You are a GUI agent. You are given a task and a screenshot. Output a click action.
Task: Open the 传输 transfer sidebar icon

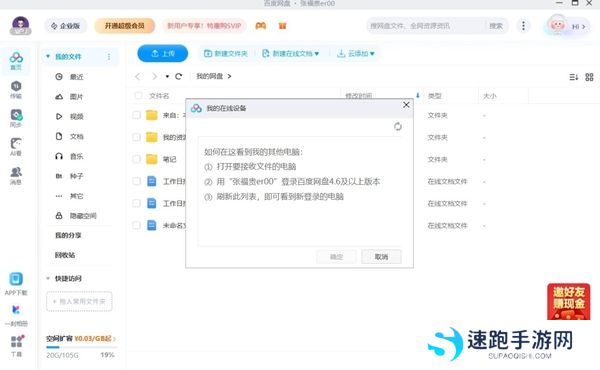16,90
